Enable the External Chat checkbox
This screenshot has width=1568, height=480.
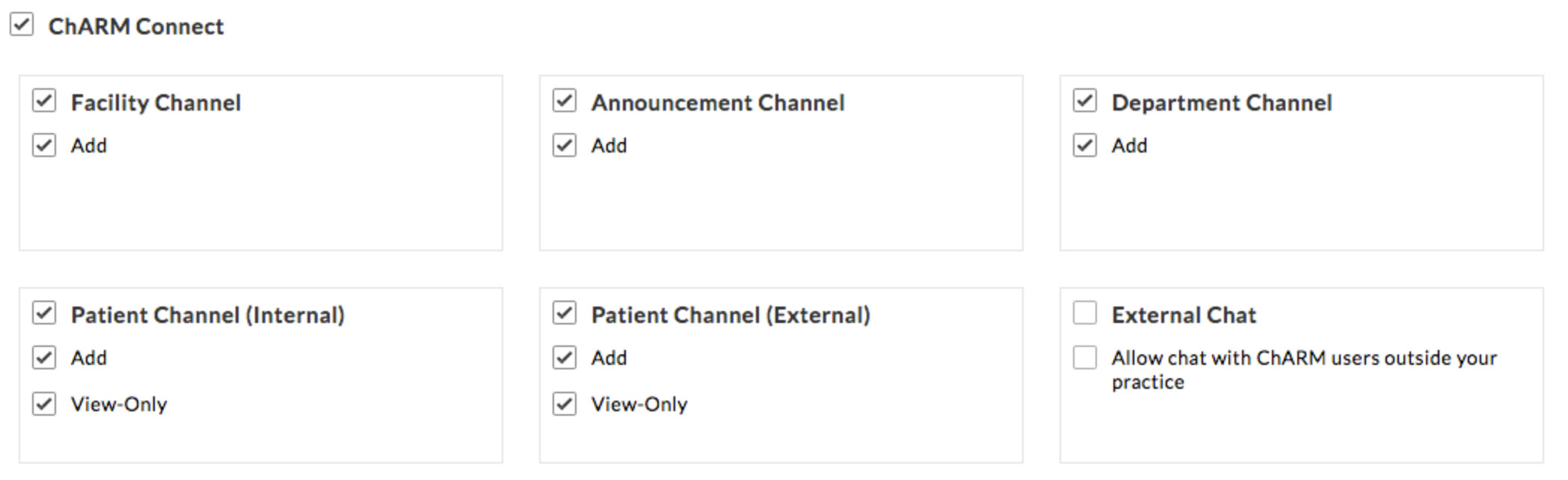pyautogui.click(x=1085, y=313)
